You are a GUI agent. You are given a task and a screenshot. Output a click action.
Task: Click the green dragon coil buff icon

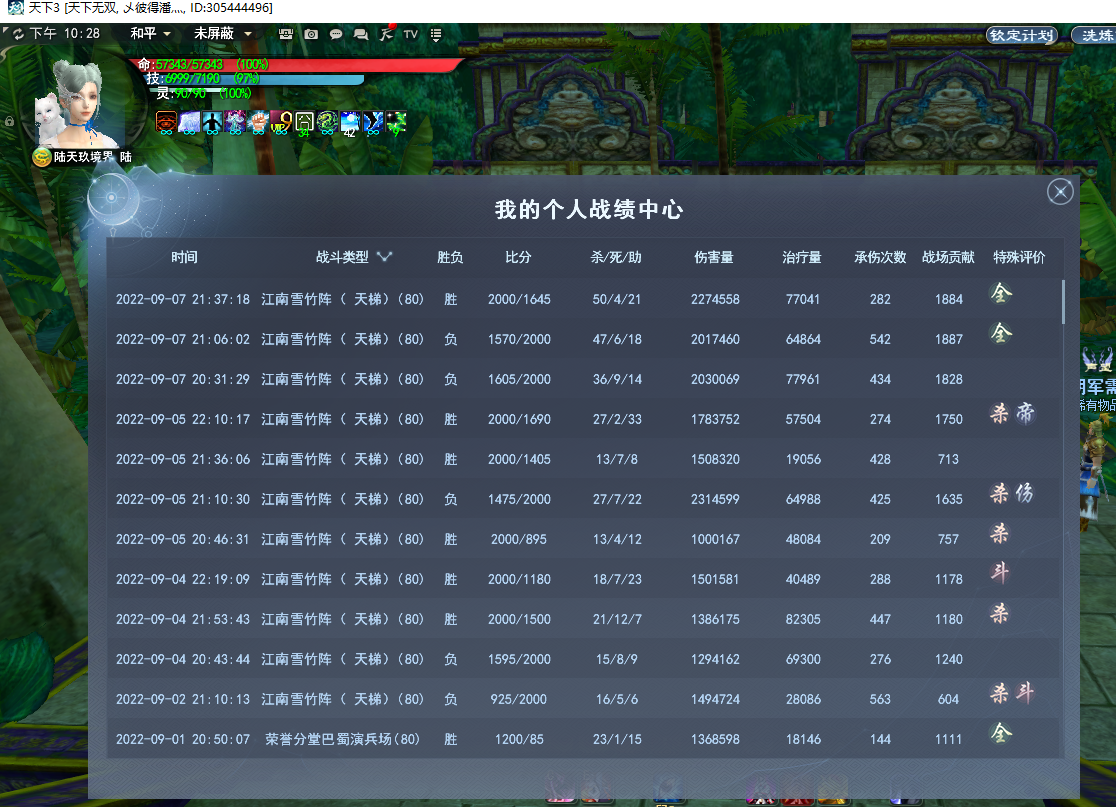[327, 122]
